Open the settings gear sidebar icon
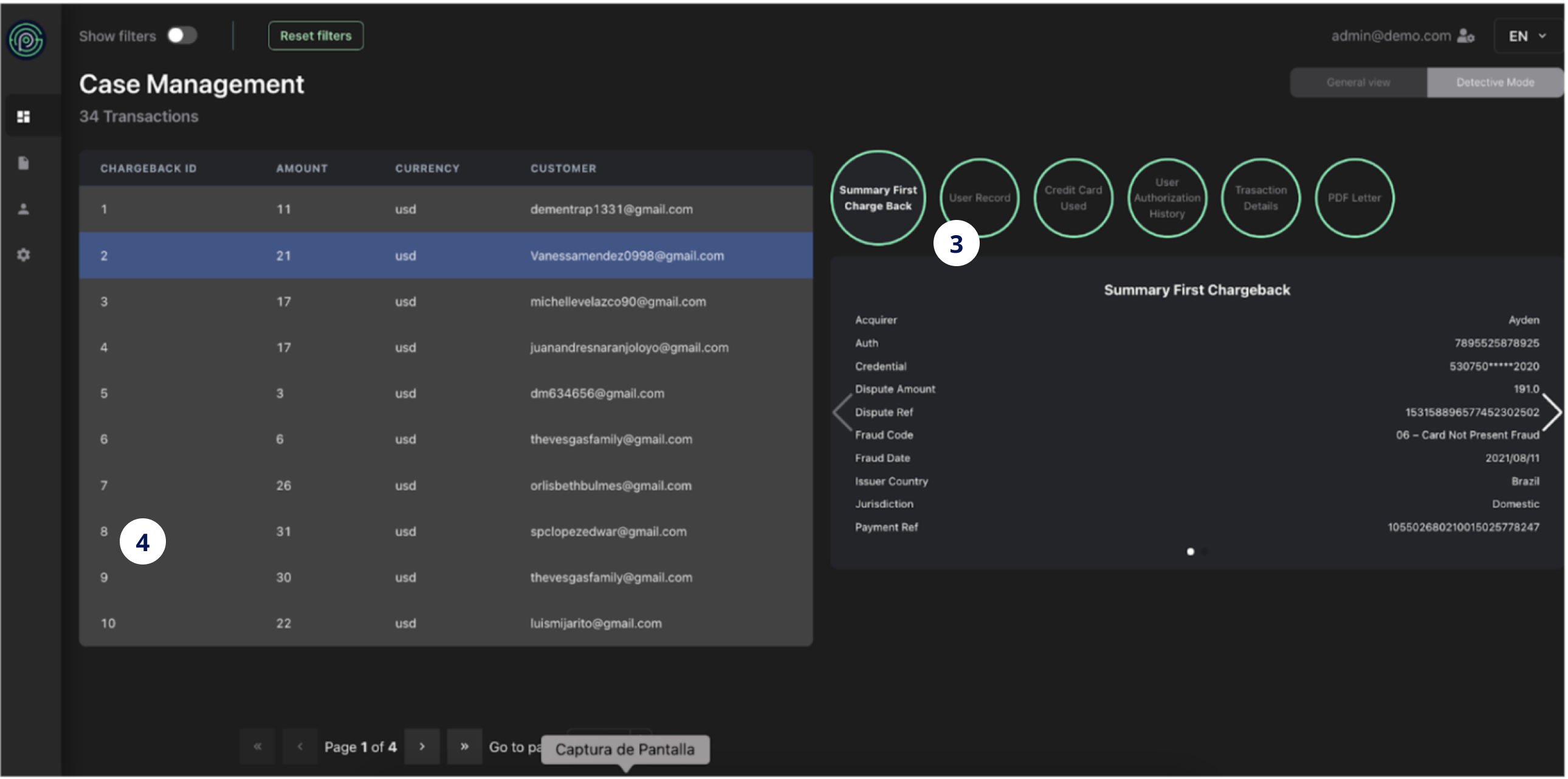 click(24, 255)
